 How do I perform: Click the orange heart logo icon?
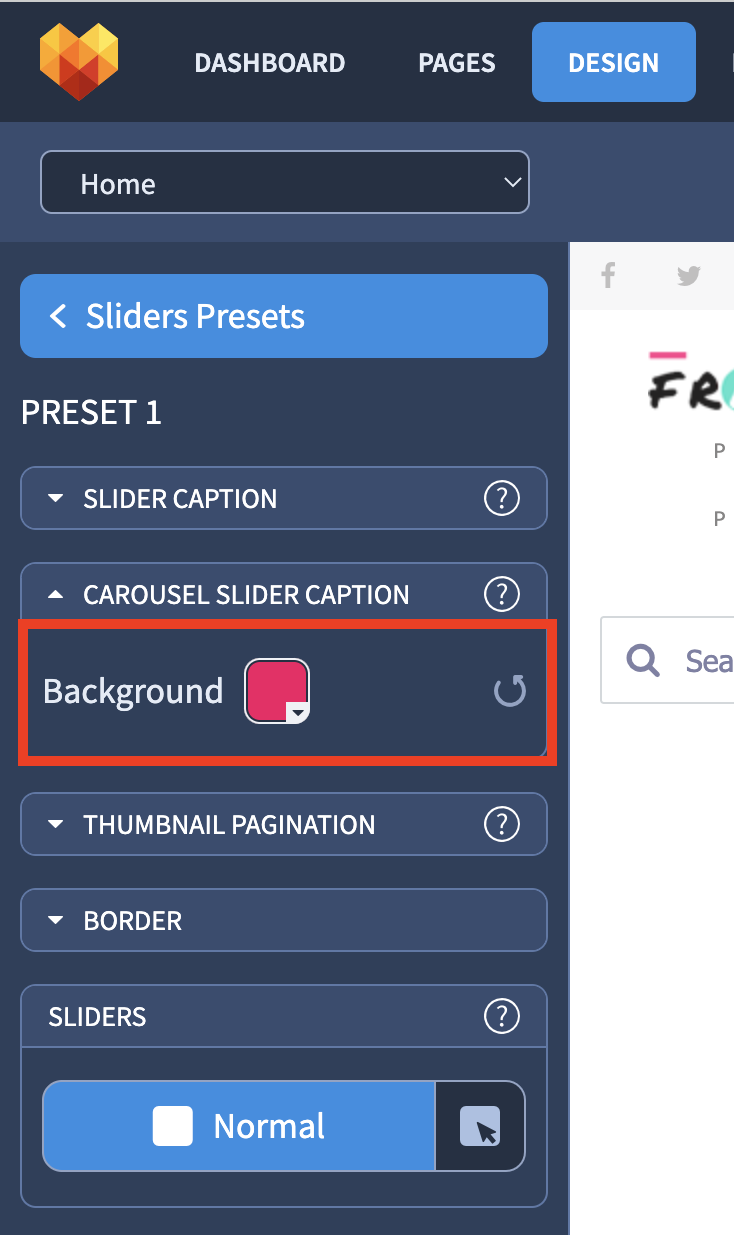[79, 62]
